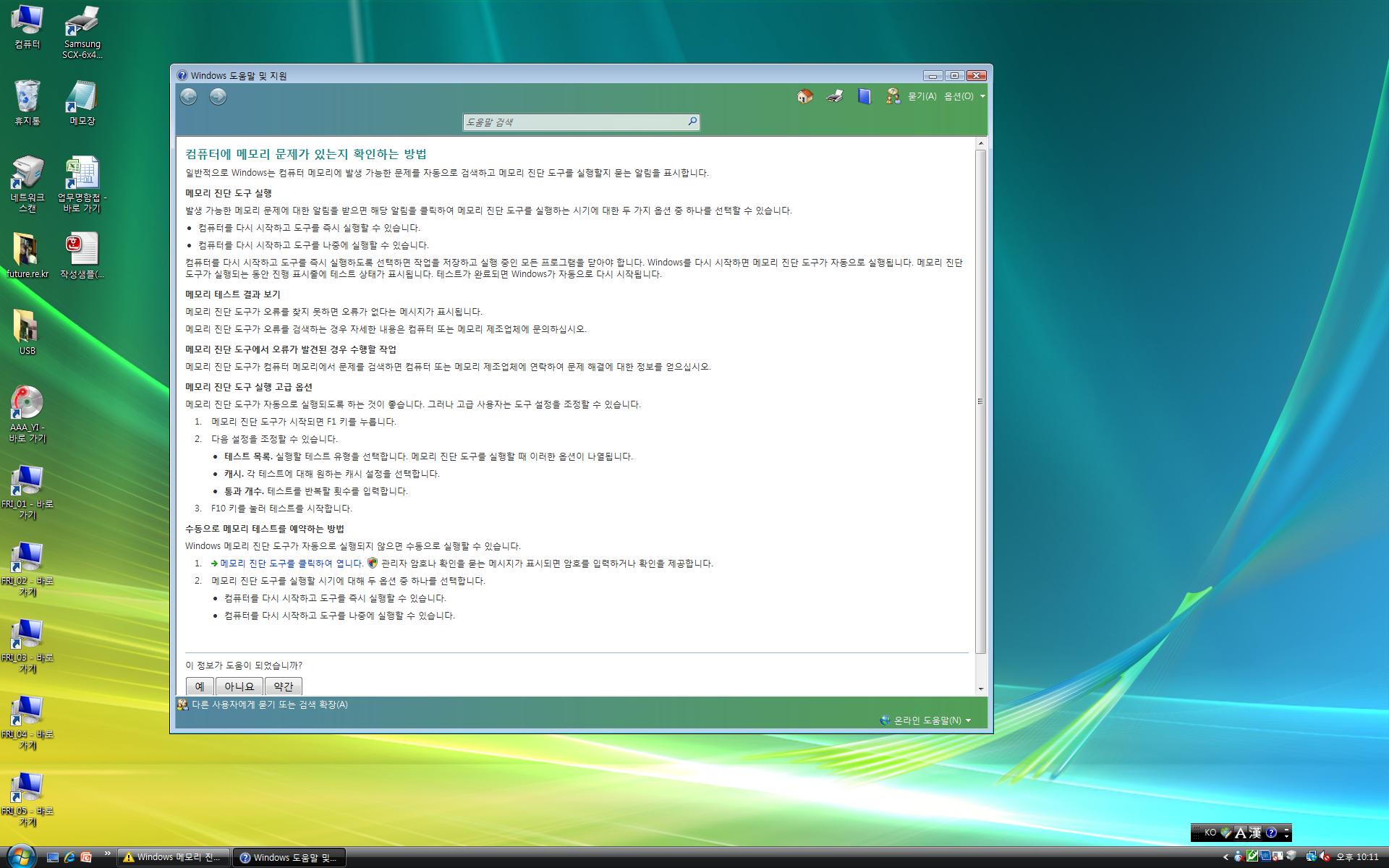Click the Help window scrollbar down arrow
The image size is (1389, 868).
click(981, 689)
